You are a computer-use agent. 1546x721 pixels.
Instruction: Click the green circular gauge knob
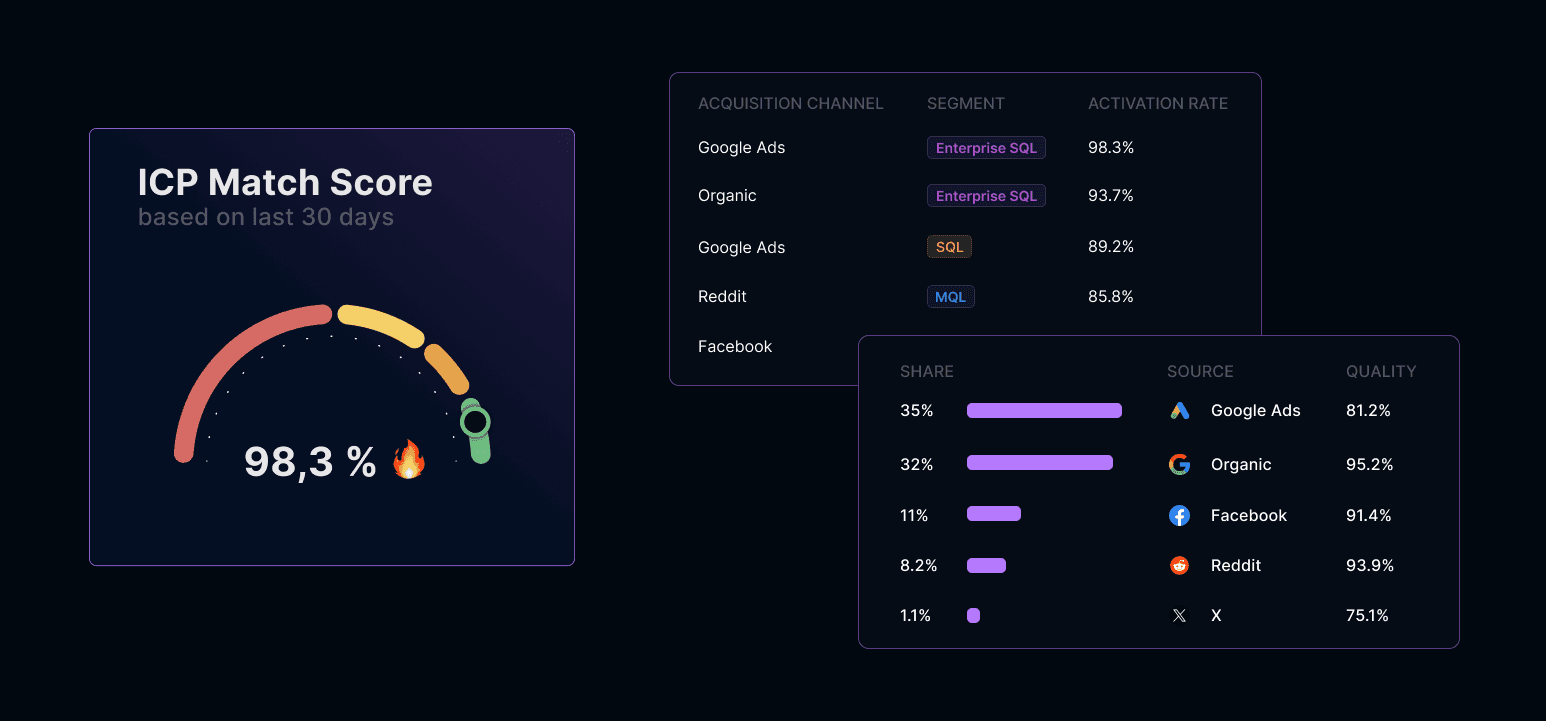(x=476, y=422)
